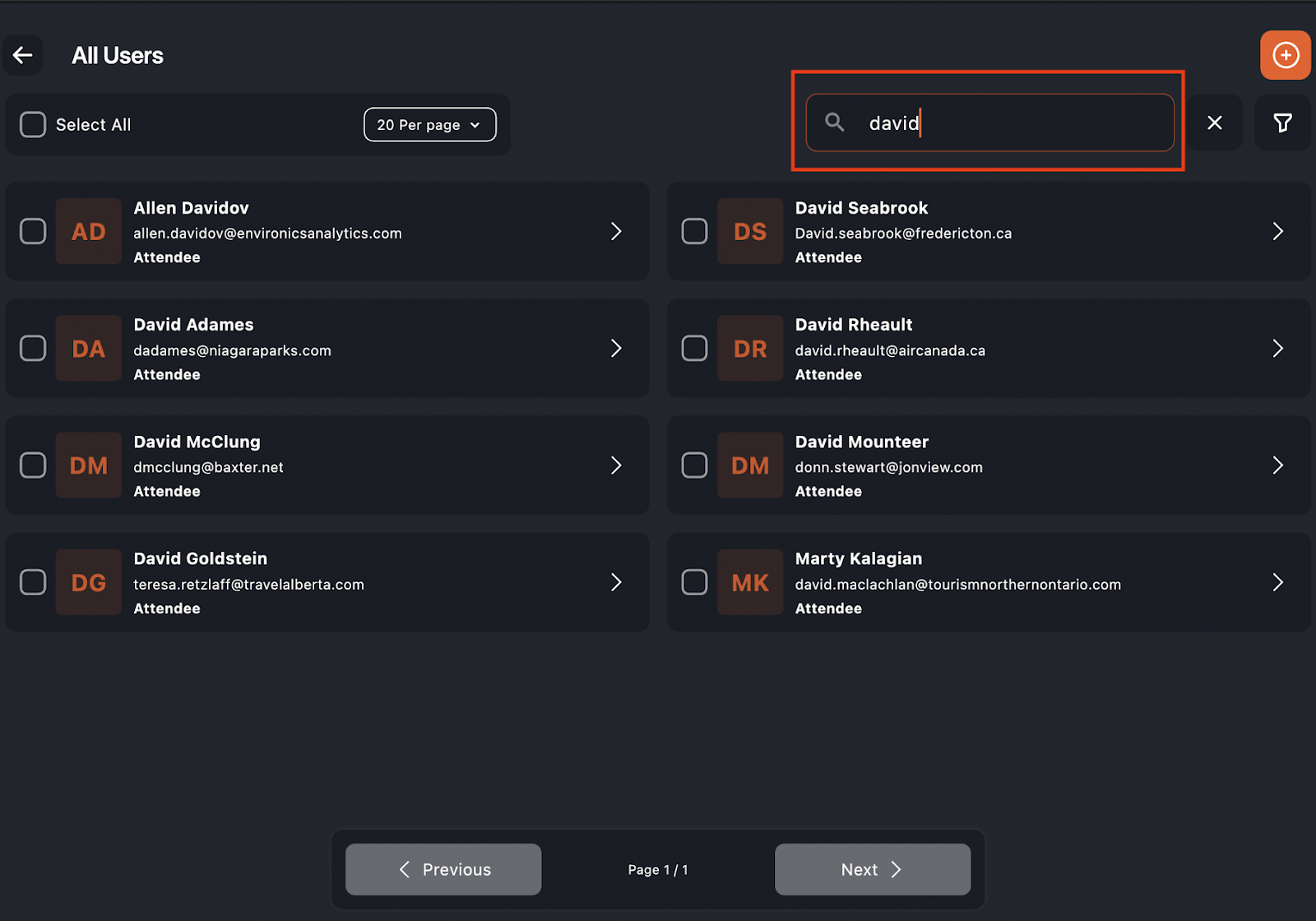Expand David McClung's details chevron

coord(616,465)
